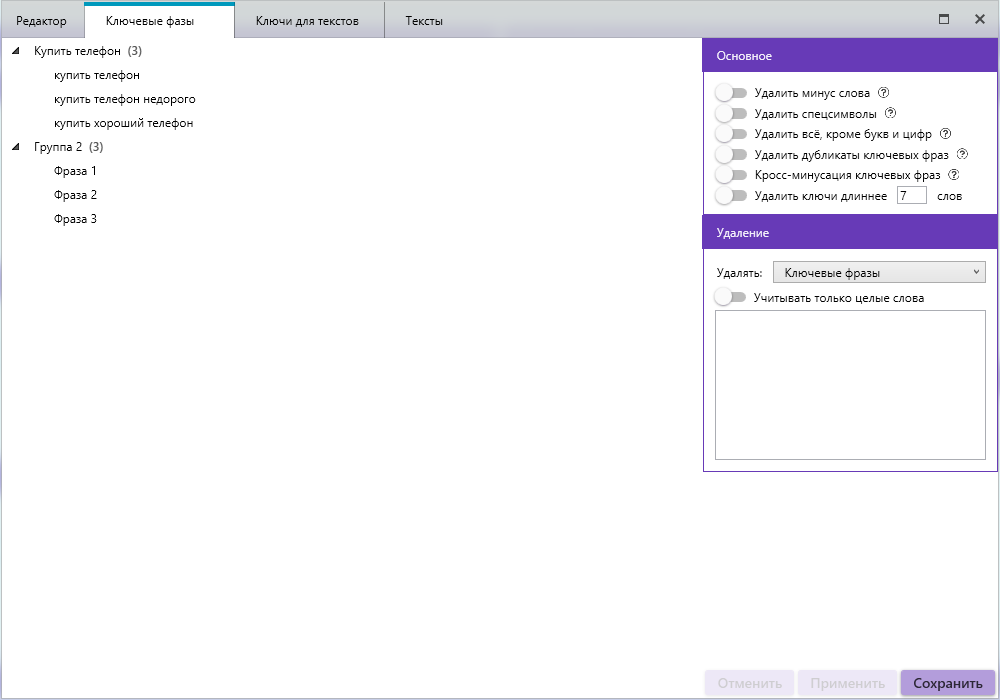The width and height of the screenshot is (1000, 700).
Task: Select the phrase купить телефон недорого
Action: [x=124, y=99]
